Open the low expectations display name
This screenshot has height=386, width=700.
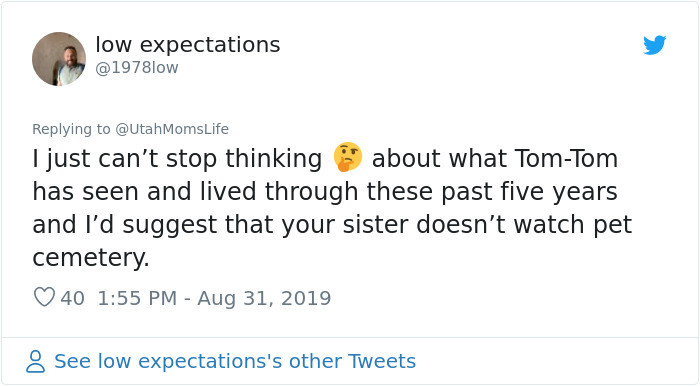pos(188,45)
